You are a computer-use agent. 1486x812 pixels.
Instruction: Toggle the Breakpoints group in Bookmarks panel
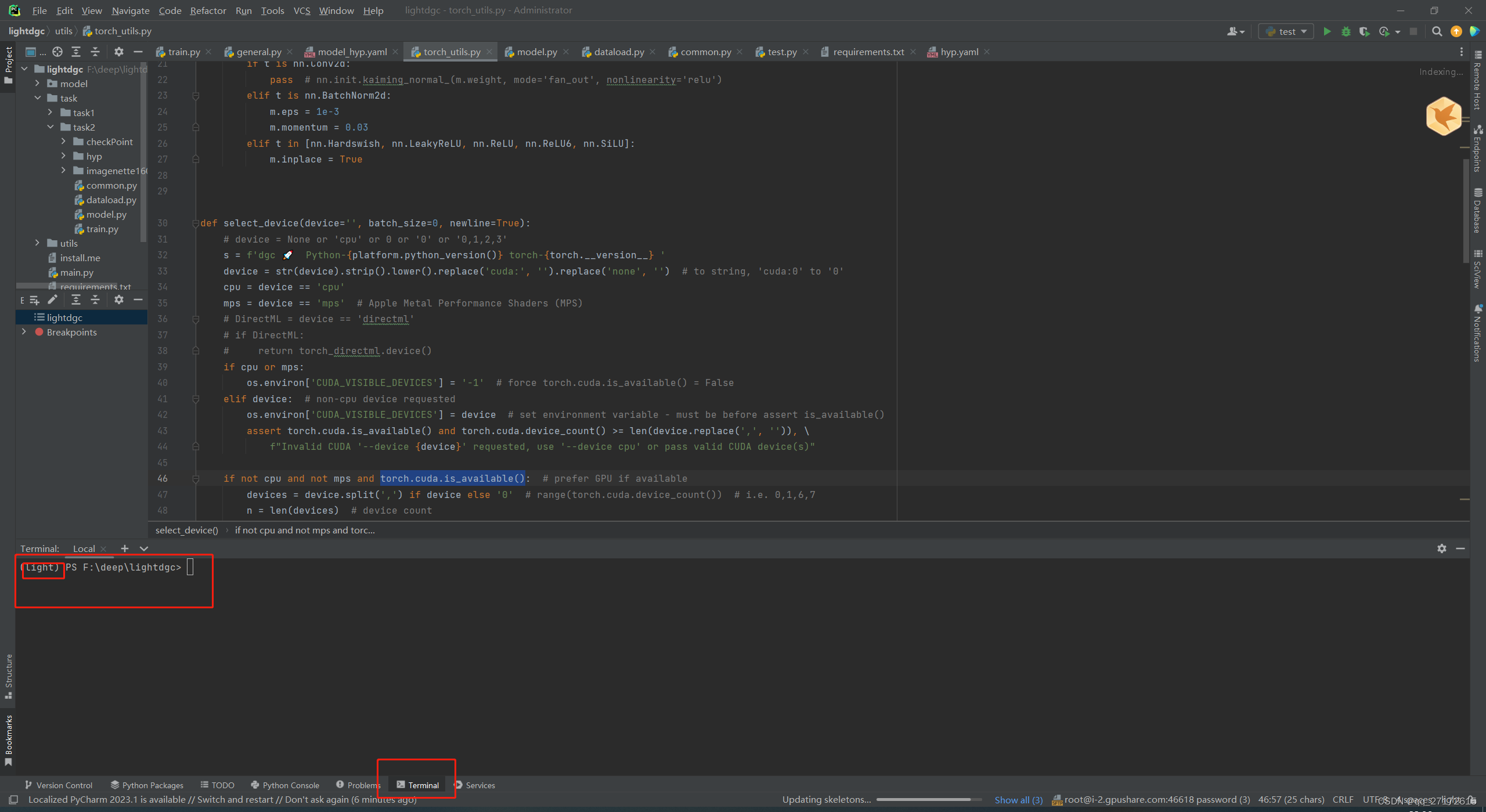pyautogui.click(x=24, y=332)
